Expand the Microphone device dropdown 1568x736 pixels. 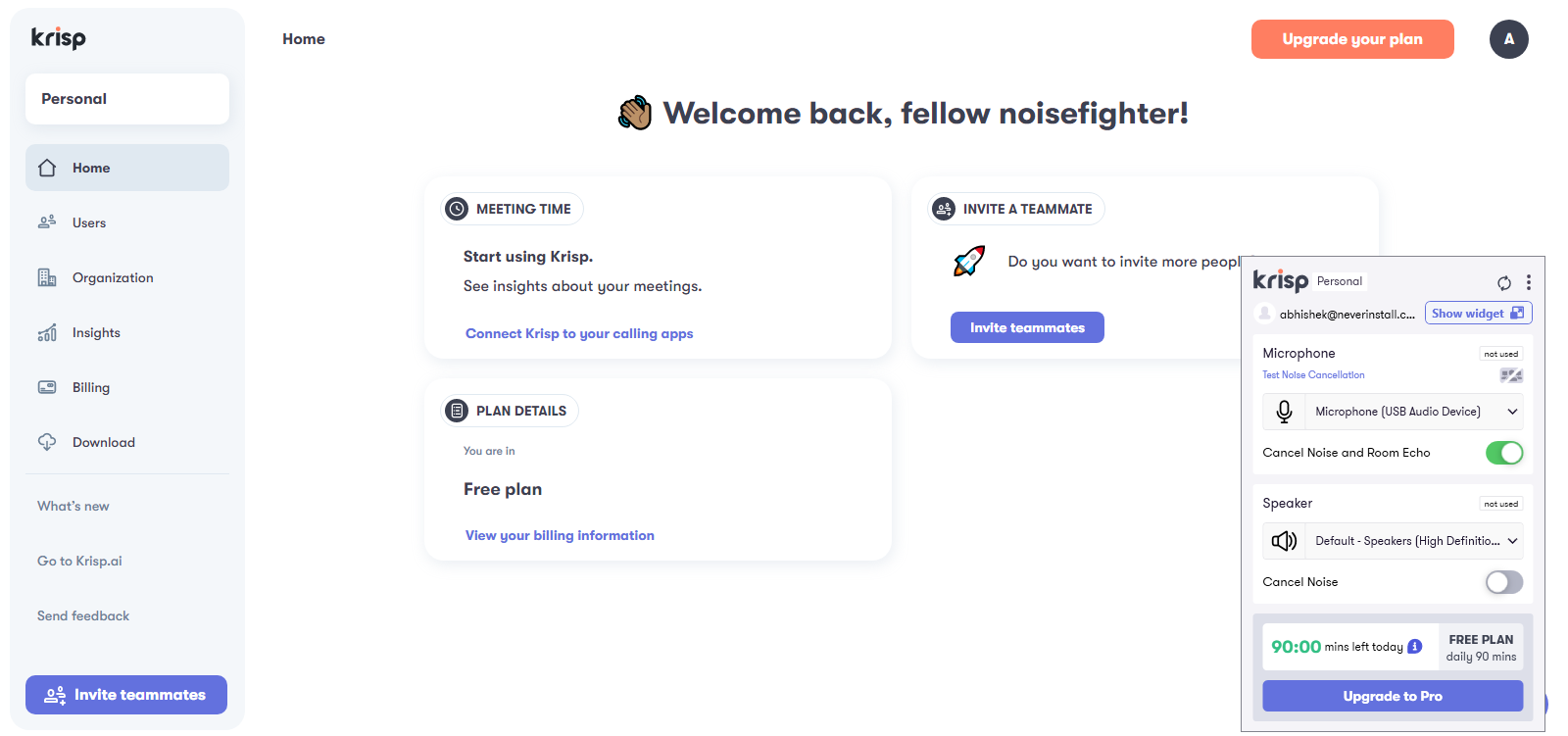1415,412
